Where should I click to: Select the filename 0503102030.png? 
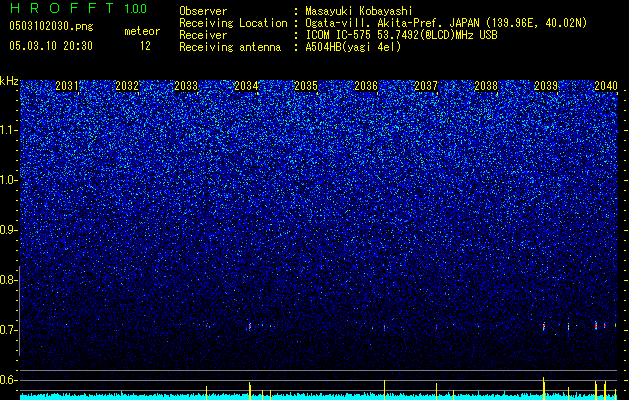[x=51, y=27]
